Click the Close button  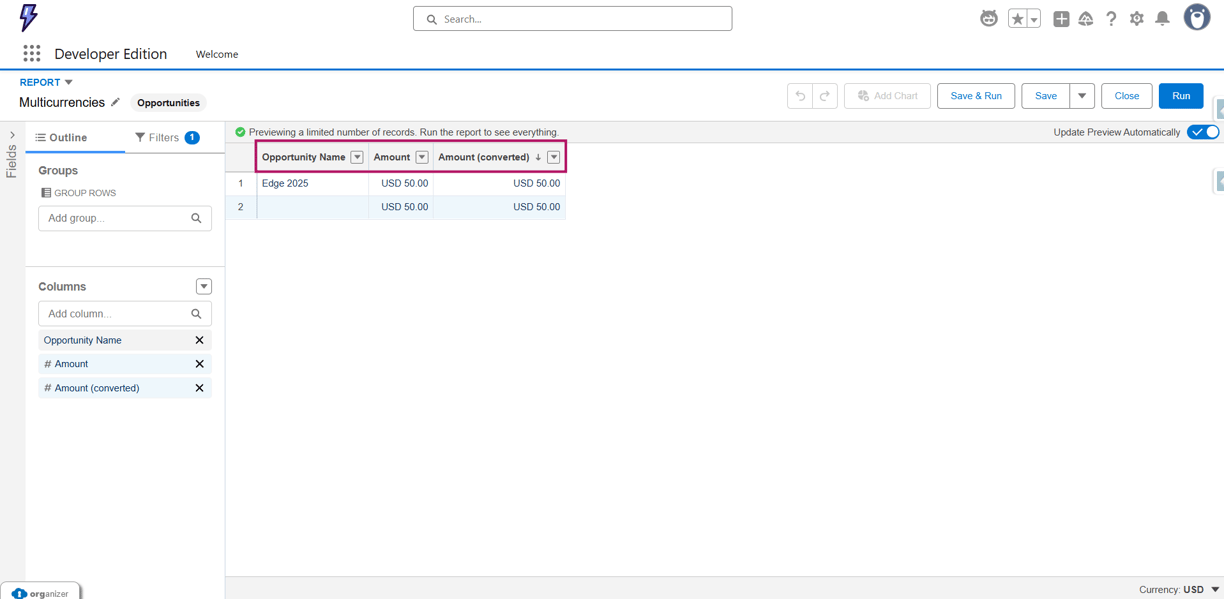[x=1127, y=96]
